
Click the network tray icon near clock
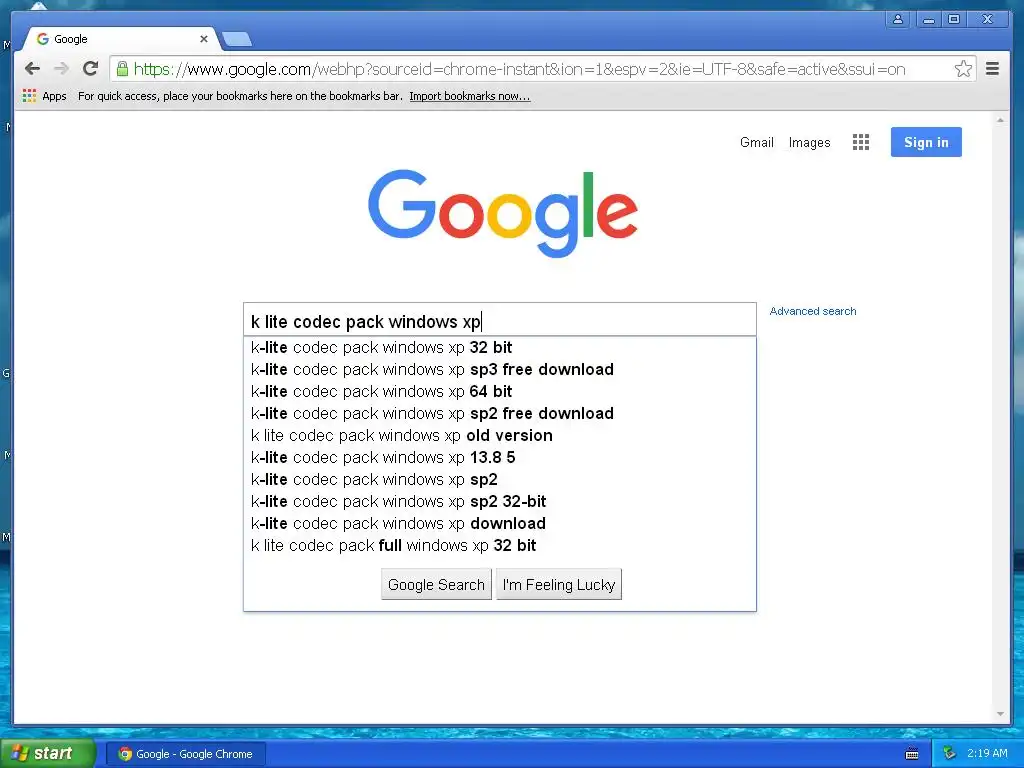tap(949, 753)
